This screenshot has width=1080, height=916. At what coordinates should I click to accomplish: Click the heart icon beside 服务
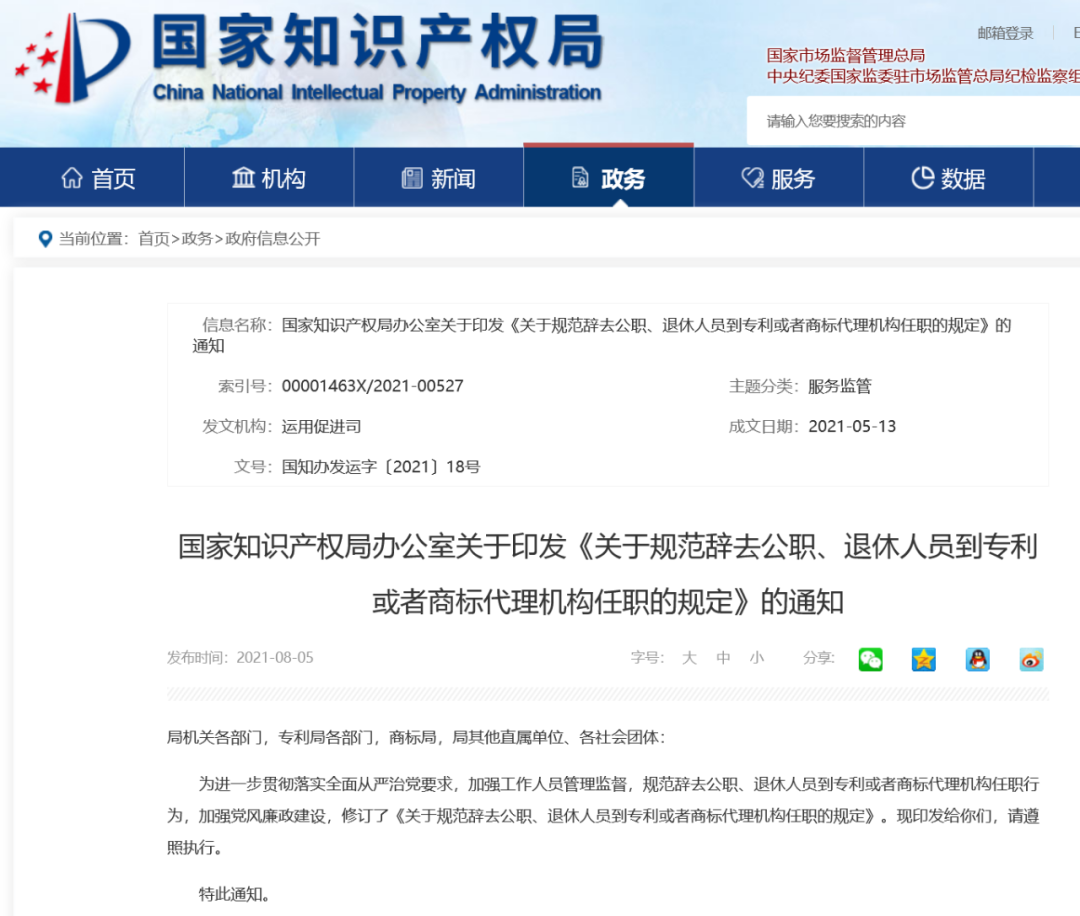coord(752,178)
